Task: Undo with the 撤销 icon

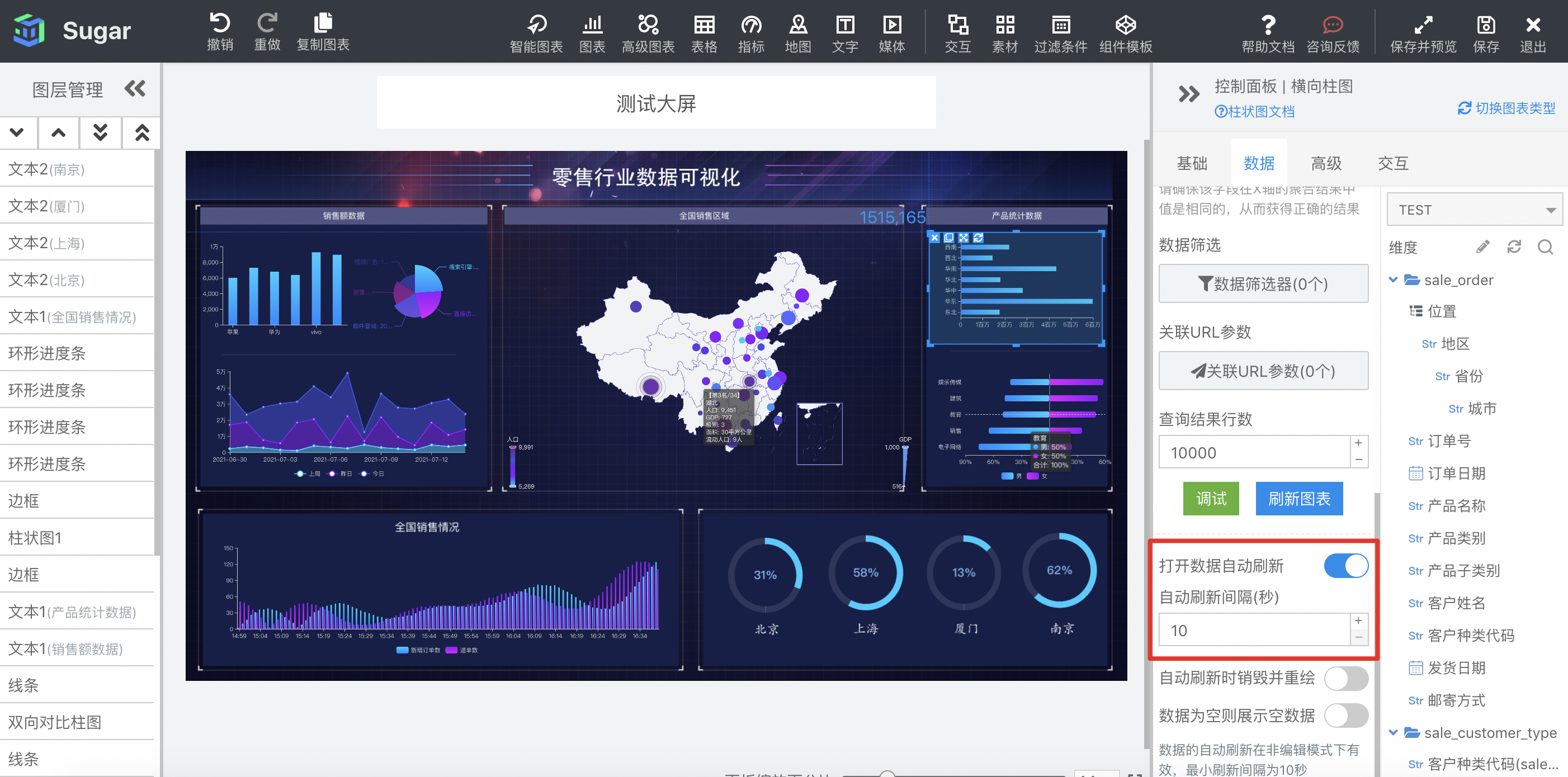Action: (220, 32)
